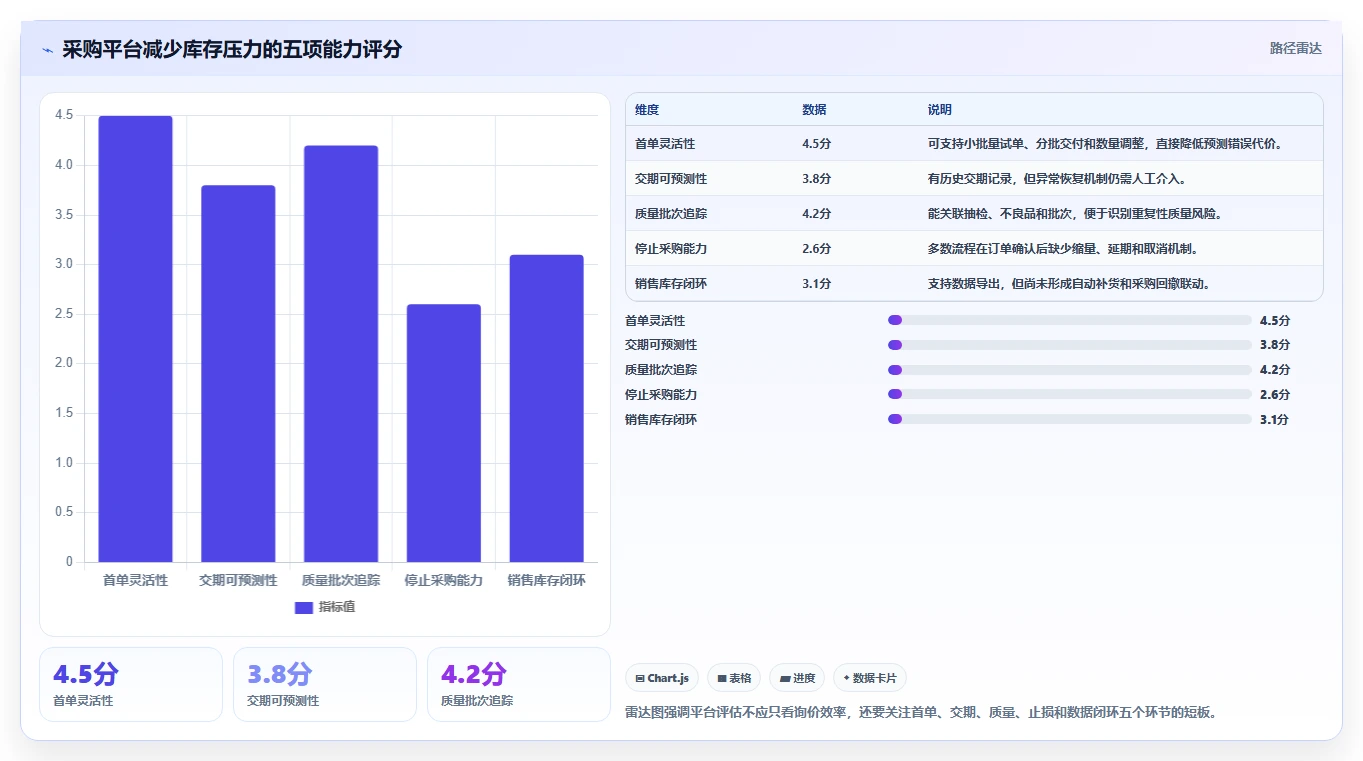This screenshot has width=1363, height=761.
Task: Toggle the 指标值 legend color box
Action: [304, 608]
